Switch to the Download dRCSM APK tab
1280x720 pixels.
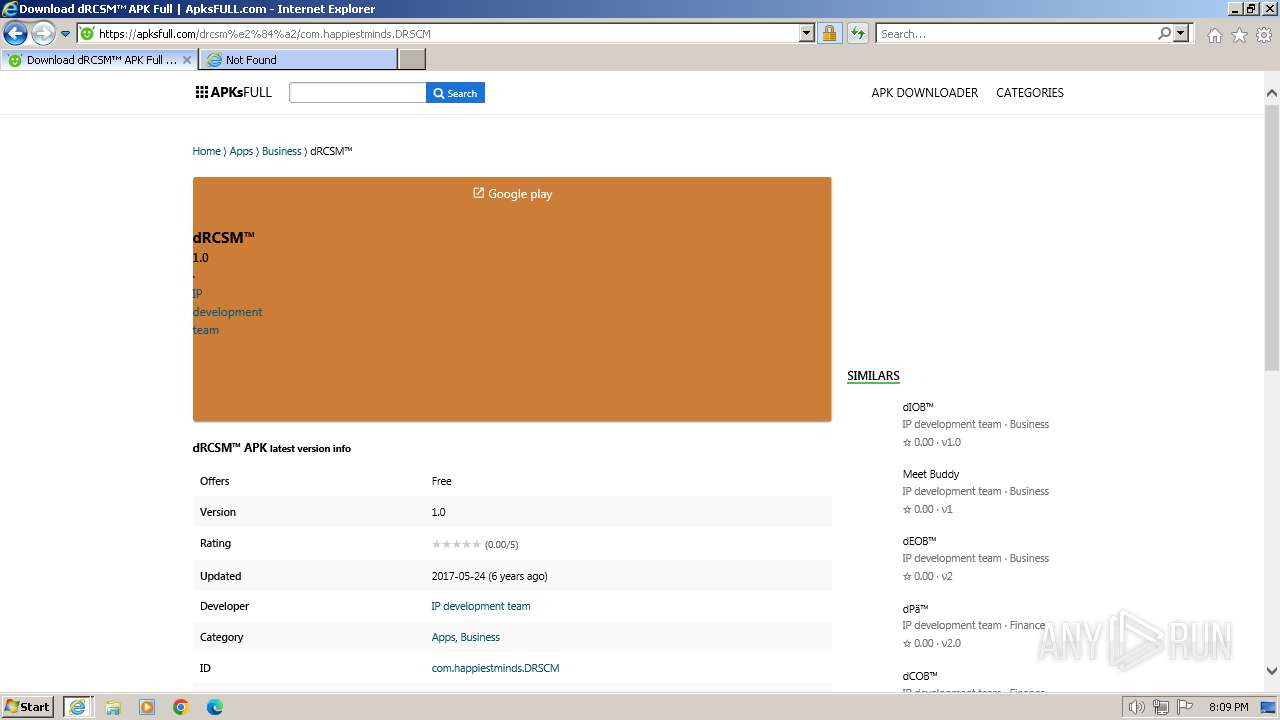point(100,60)
